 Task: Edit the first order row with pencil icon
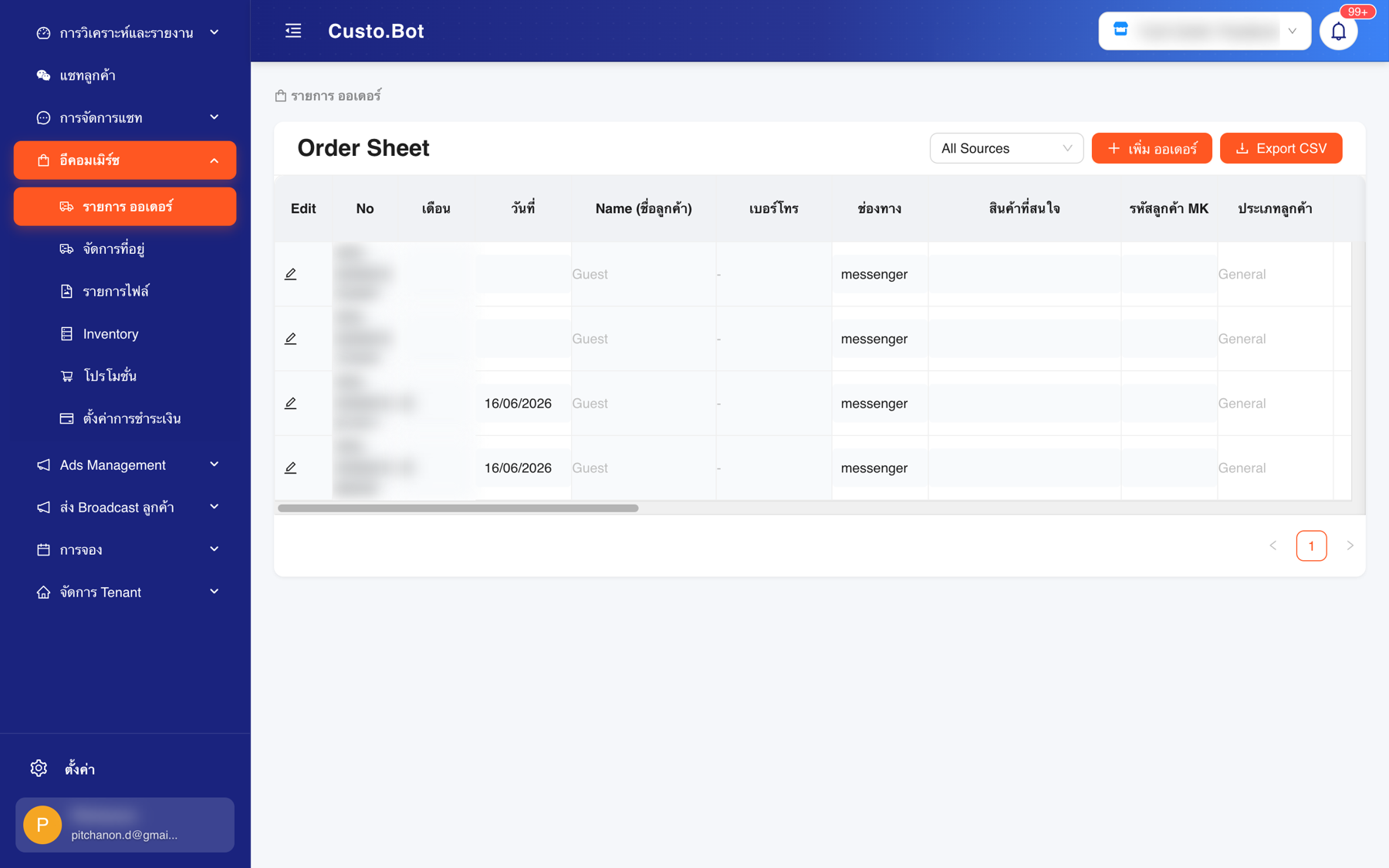pos(290,274)
